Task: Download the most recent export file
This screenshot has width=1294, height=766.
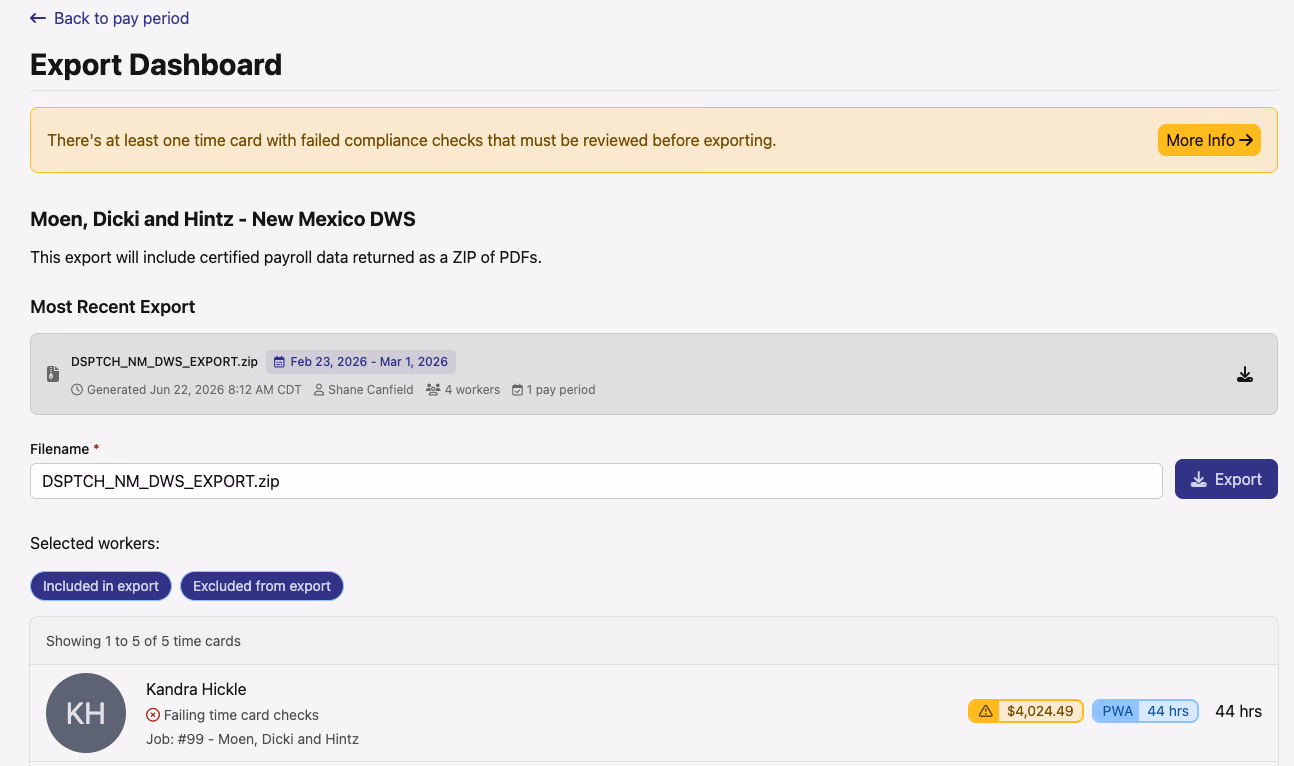Action: [x=1245, y=375]
